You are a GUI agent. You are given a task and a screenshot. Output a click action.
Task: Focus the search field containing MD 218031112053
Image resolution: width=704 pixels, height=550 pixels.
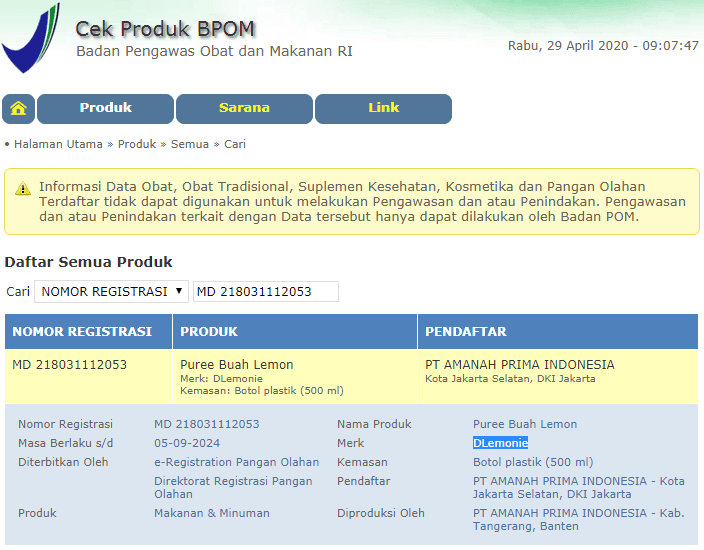click(x=266, y=292)
